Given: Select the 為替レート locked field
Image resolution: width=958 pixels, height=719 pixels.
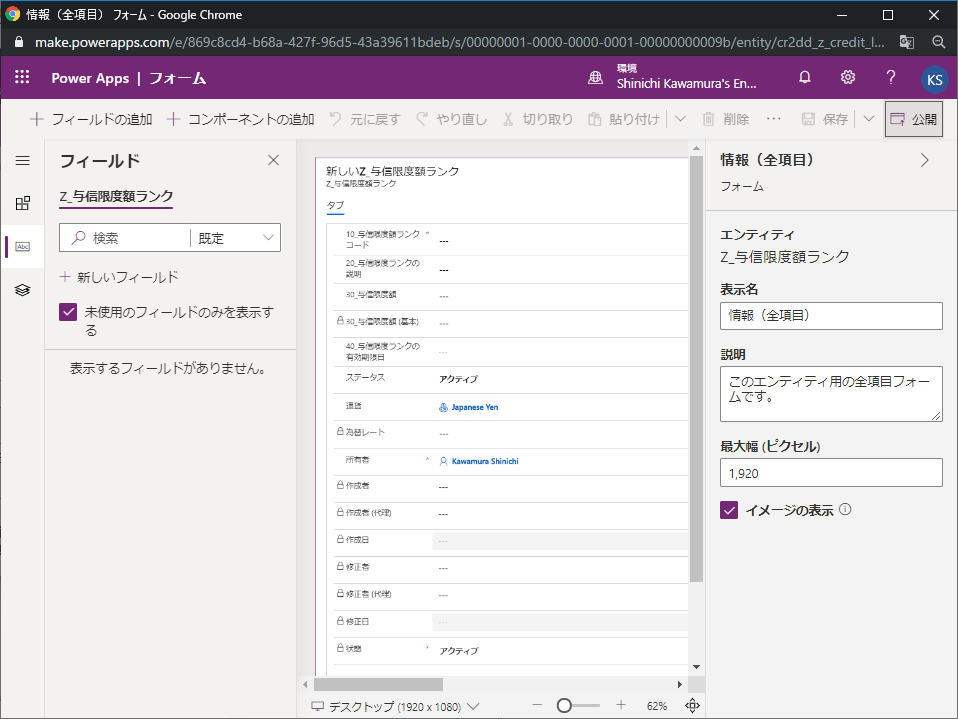Looking at the screenshot, I should click(x=511, y=432).
